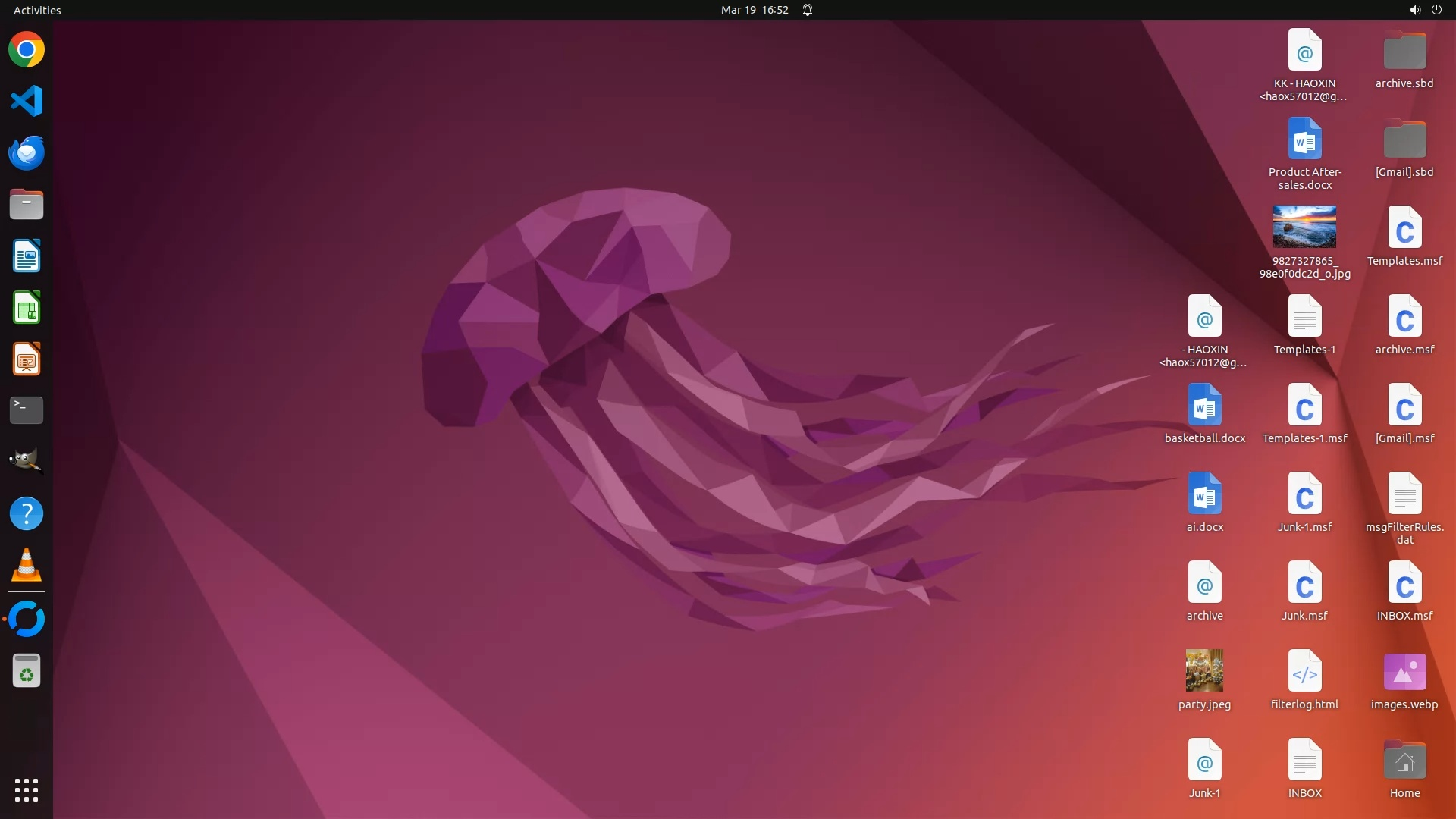
Task: Launch Google Chrome from the dock
Action: click(27, 50)
